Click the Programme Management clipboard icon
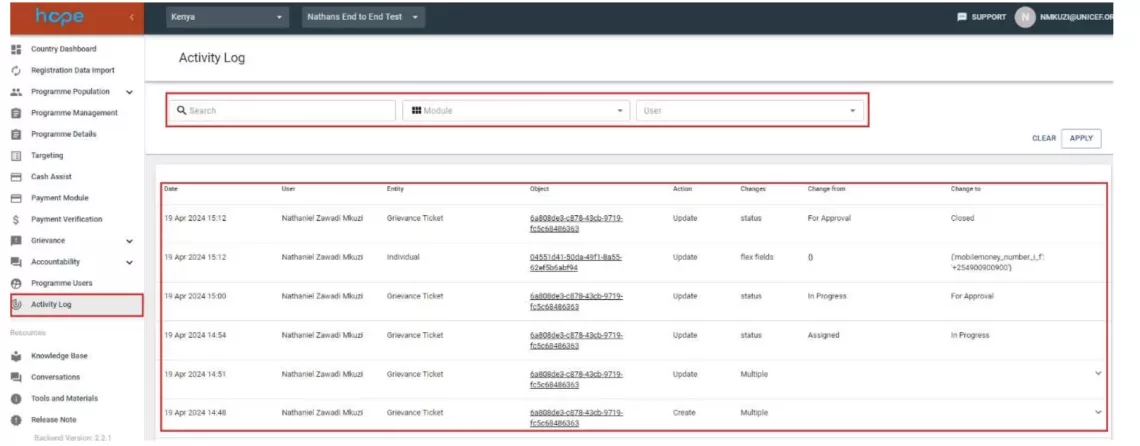This screenshot has width=1140, height=446. [16, 113]
